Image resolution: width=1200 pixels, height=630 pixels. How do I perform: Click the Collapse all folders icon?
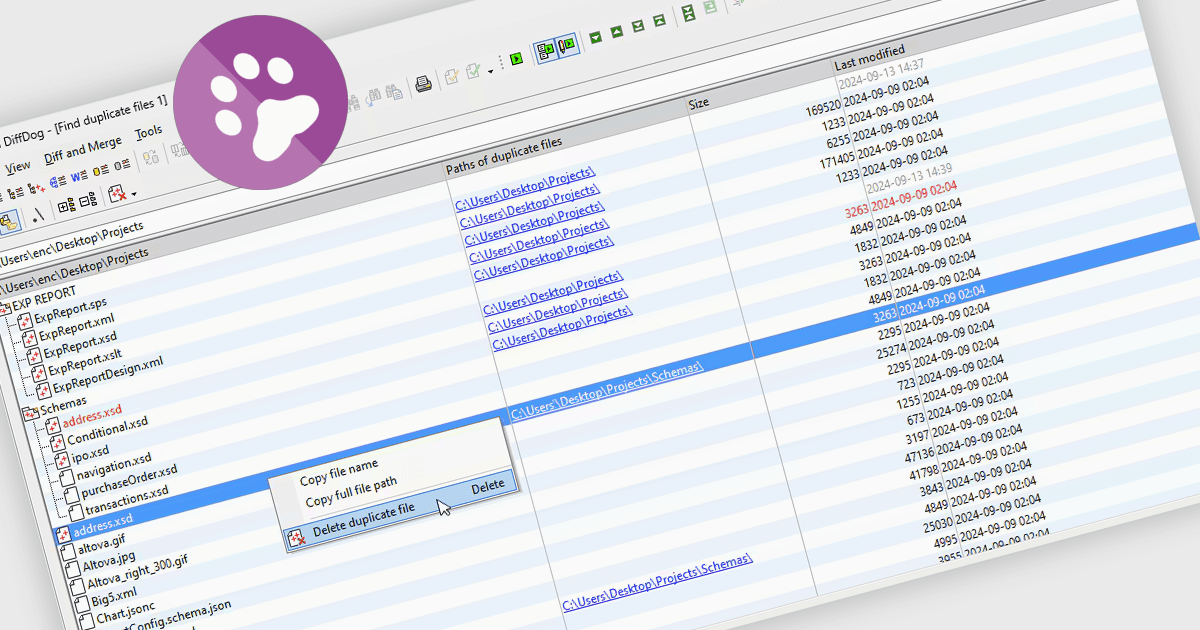(88, 201)
